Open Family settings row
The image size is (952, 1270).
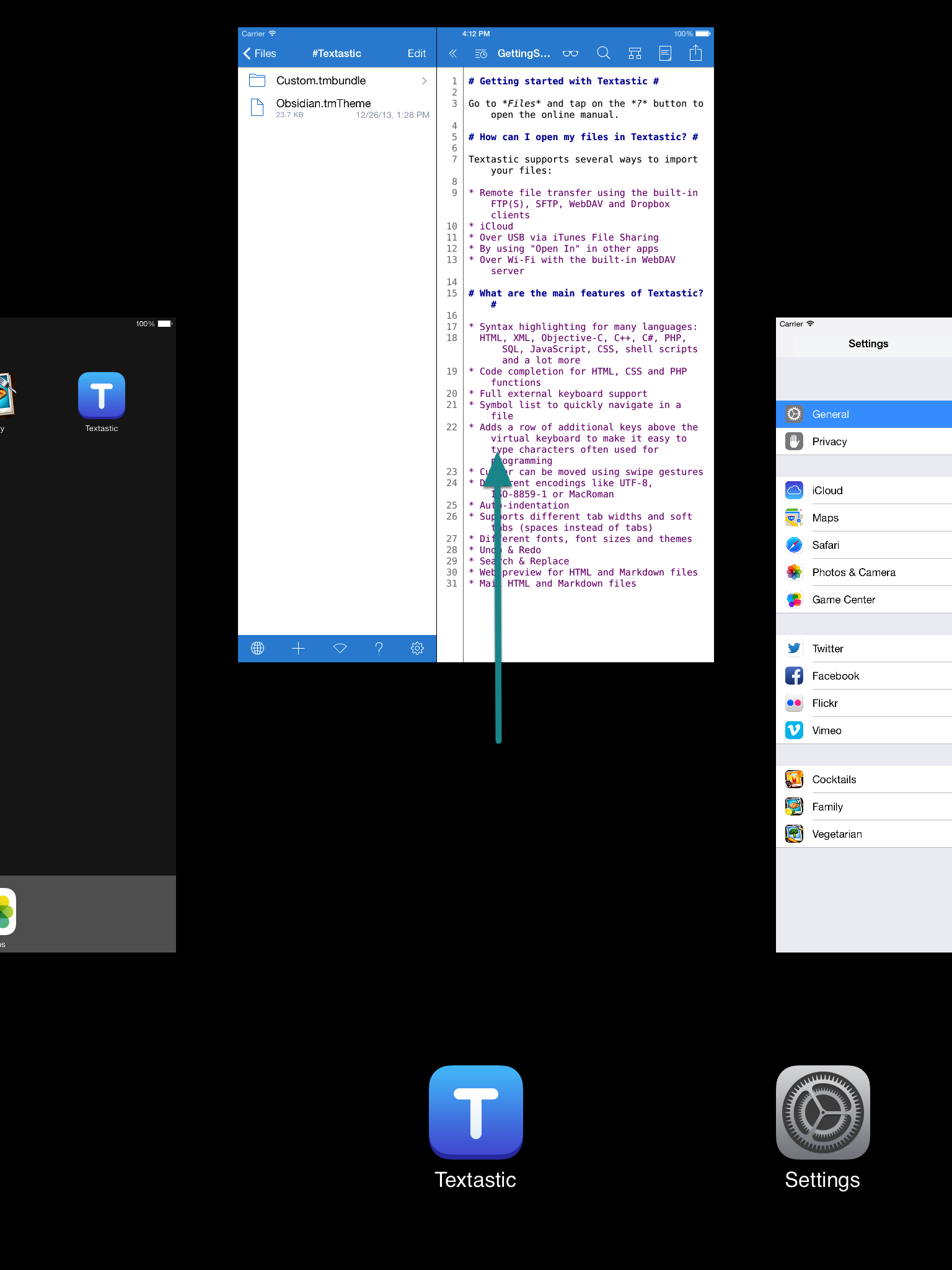click(864, 807)
